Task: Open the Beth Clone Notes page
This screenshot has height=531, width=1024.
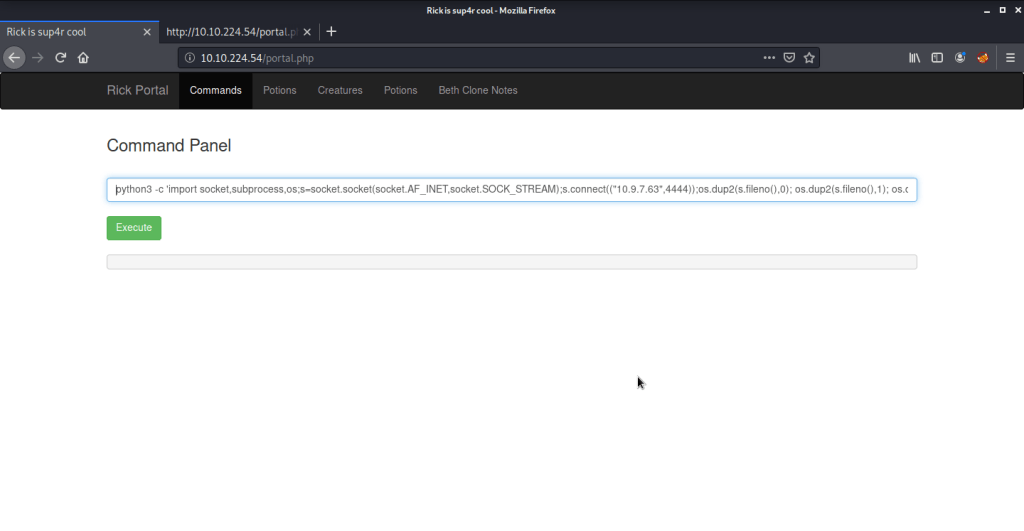Action: (x=478, y=90)
